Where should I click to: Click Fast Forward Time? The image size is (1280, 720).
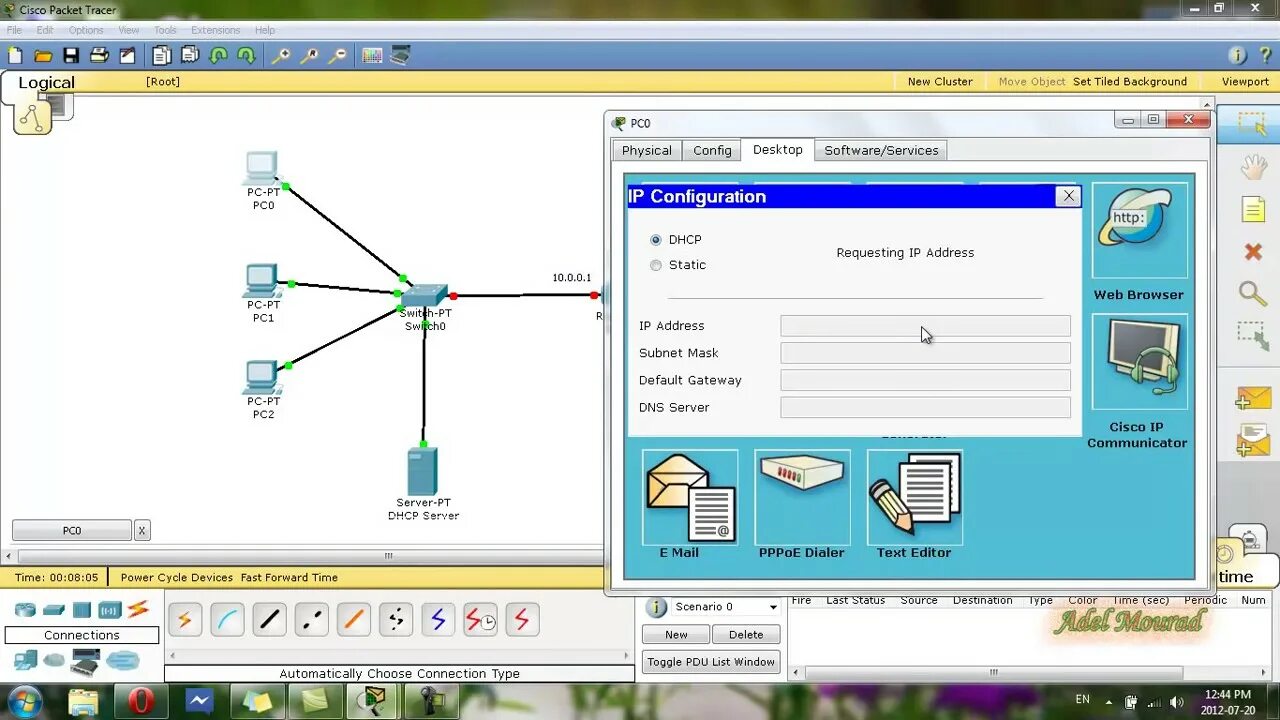pos(289,577)
